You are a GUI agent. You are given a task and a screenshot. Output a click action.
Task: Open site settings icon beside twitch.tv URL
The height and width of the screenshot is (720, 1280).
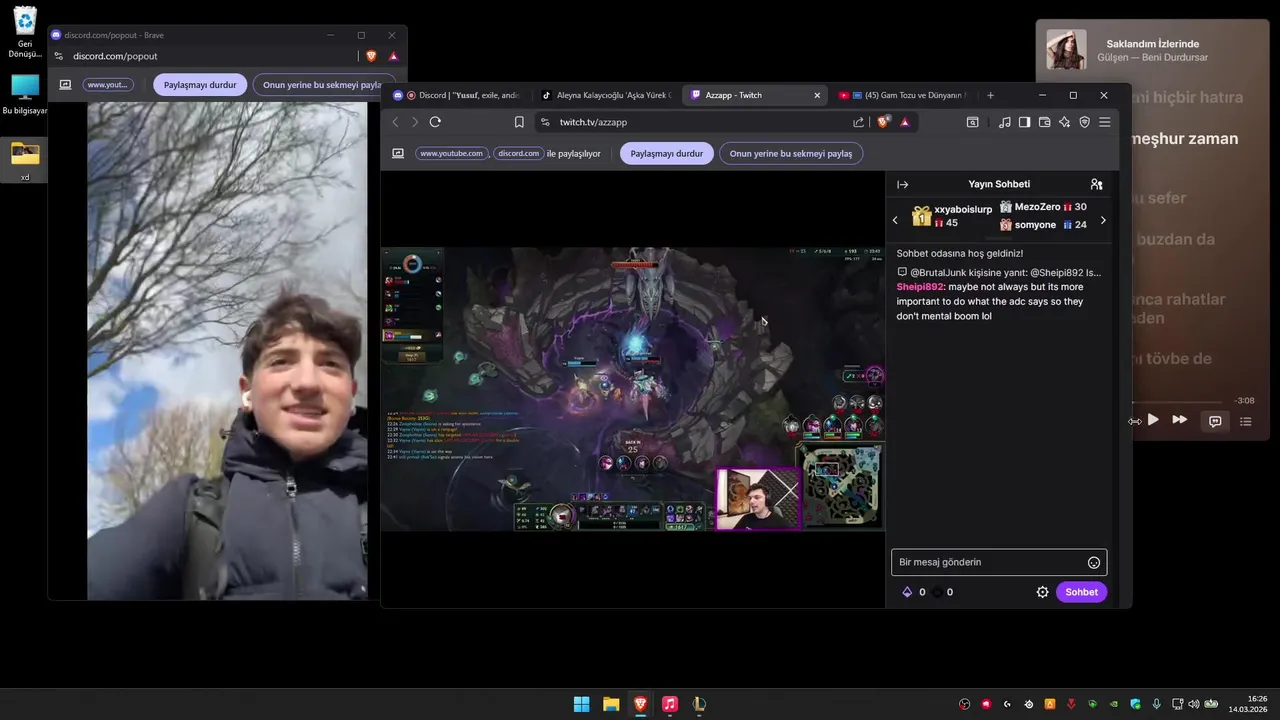coord(544,122)
